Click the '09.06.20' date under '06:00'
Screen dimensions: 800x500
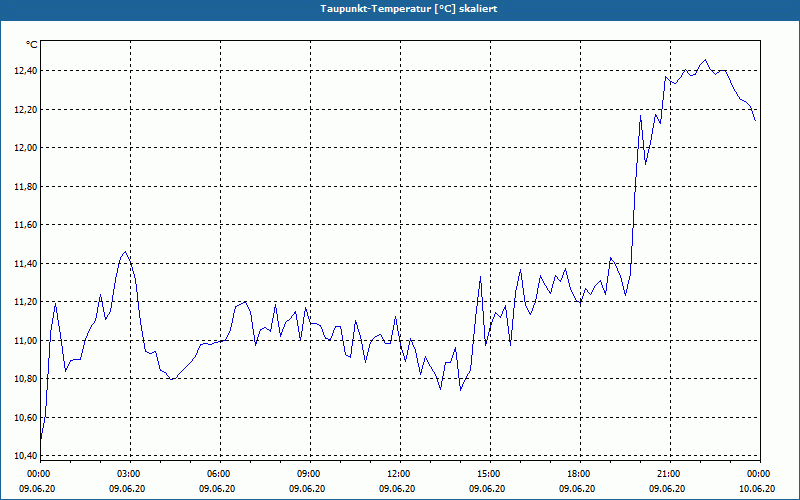tap(217, 489)
